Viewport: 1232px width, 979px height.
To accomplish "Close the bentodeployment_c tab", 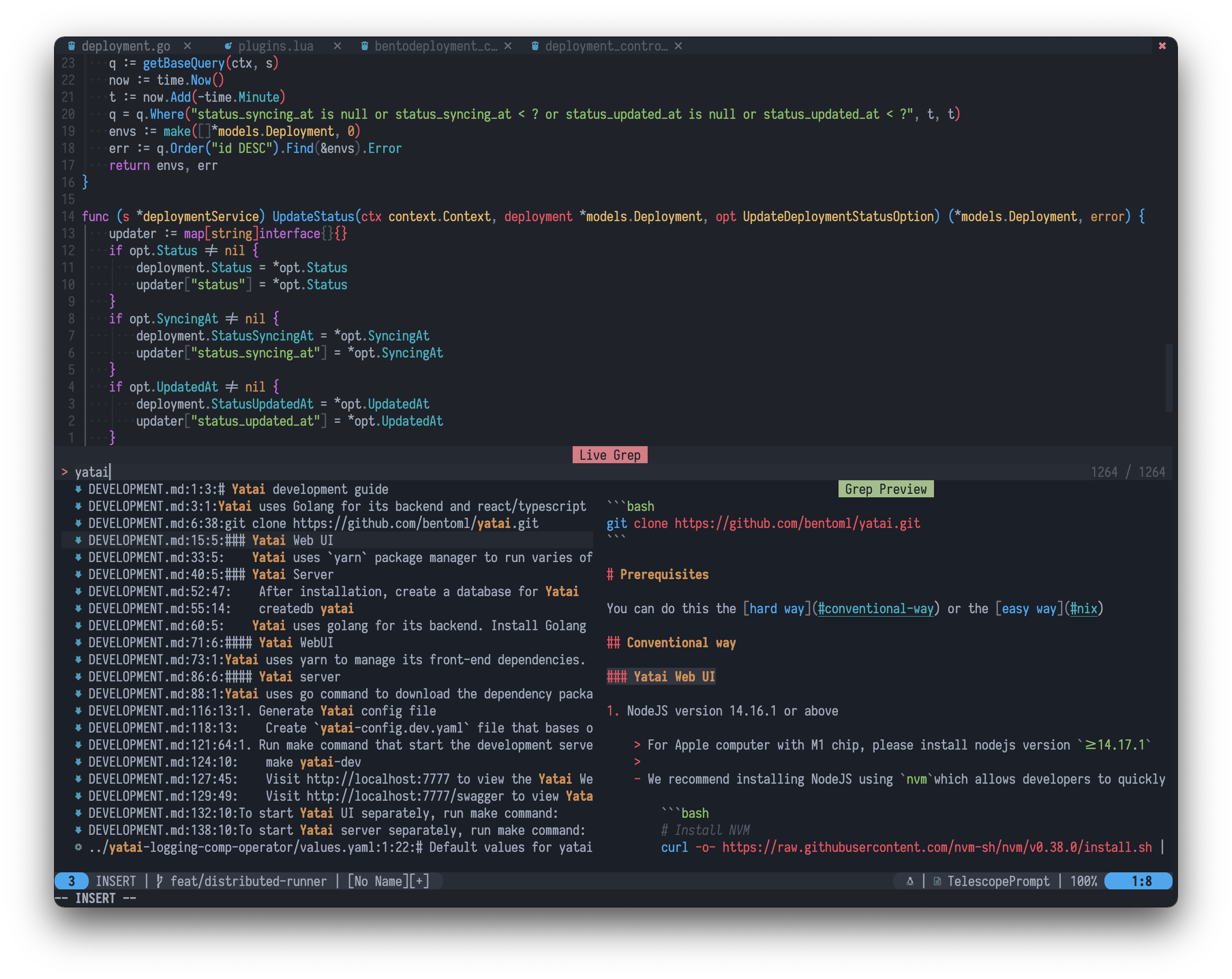I will [x=508, y=46].
